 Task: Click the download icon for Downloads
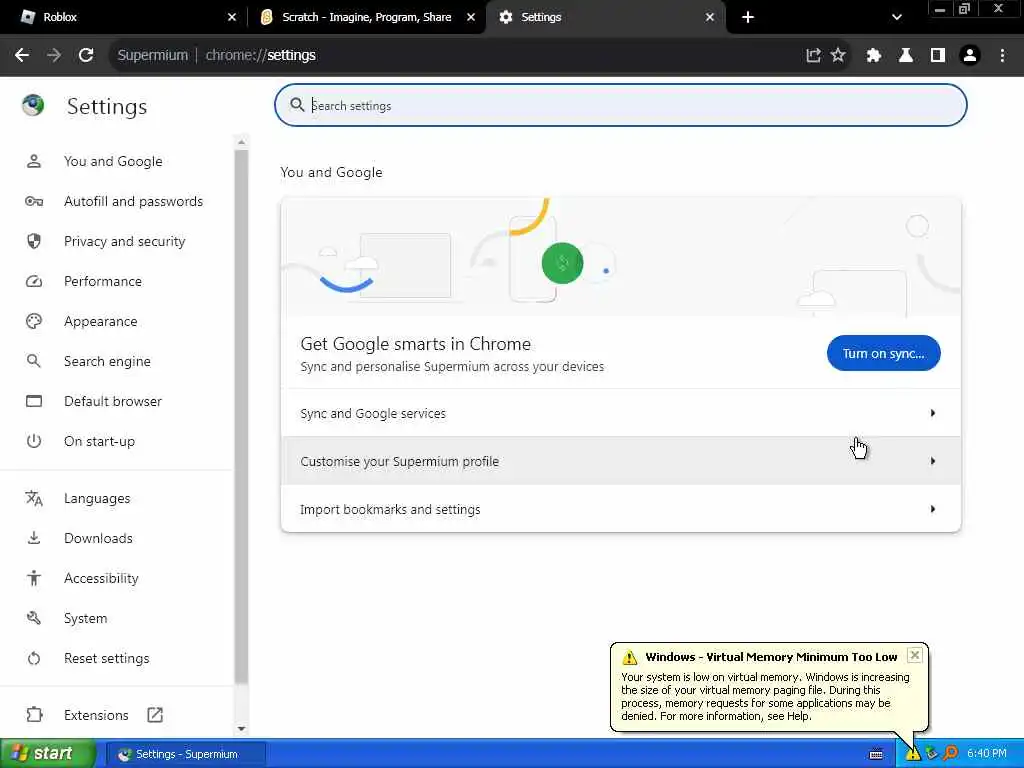click(34, 538)
